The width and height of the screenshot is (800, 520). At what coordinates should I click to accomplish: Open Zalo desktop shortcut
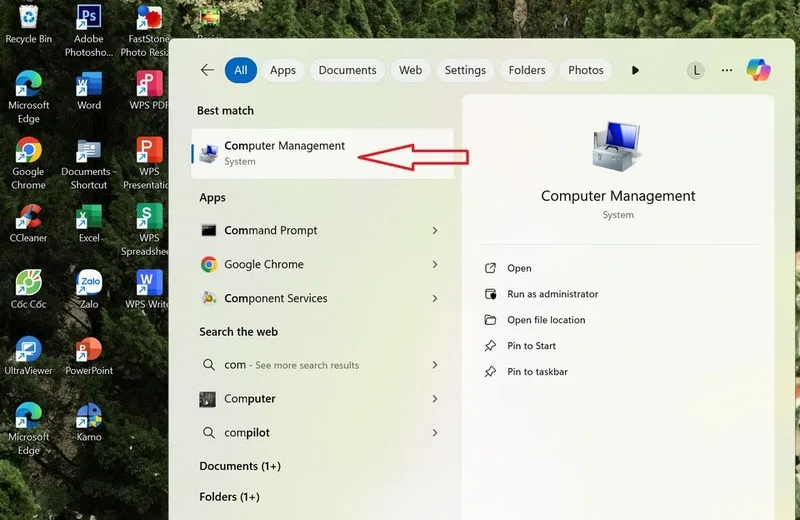89,289
